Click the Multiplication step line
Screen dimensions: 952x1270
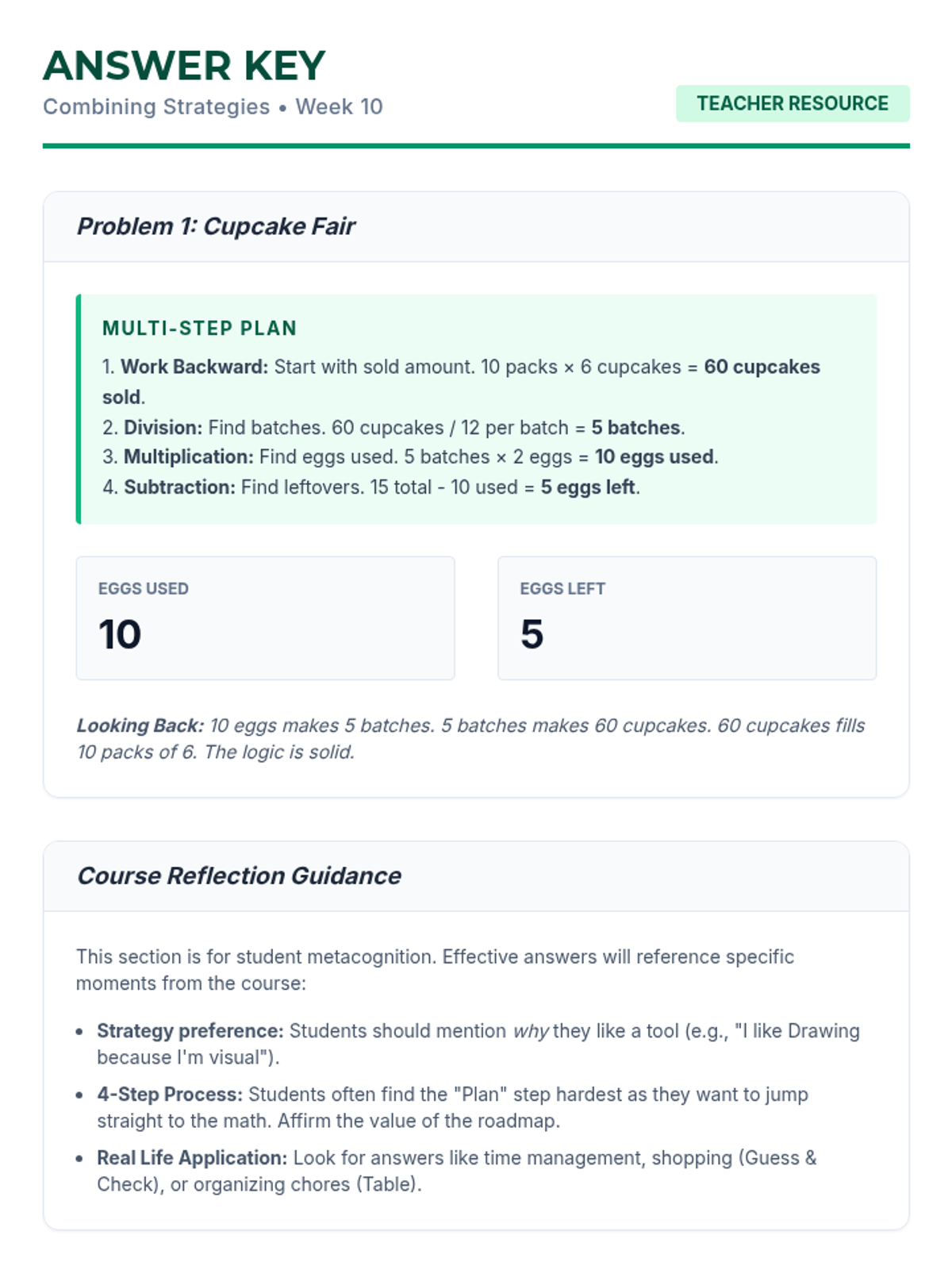click(x=409, y=457)
